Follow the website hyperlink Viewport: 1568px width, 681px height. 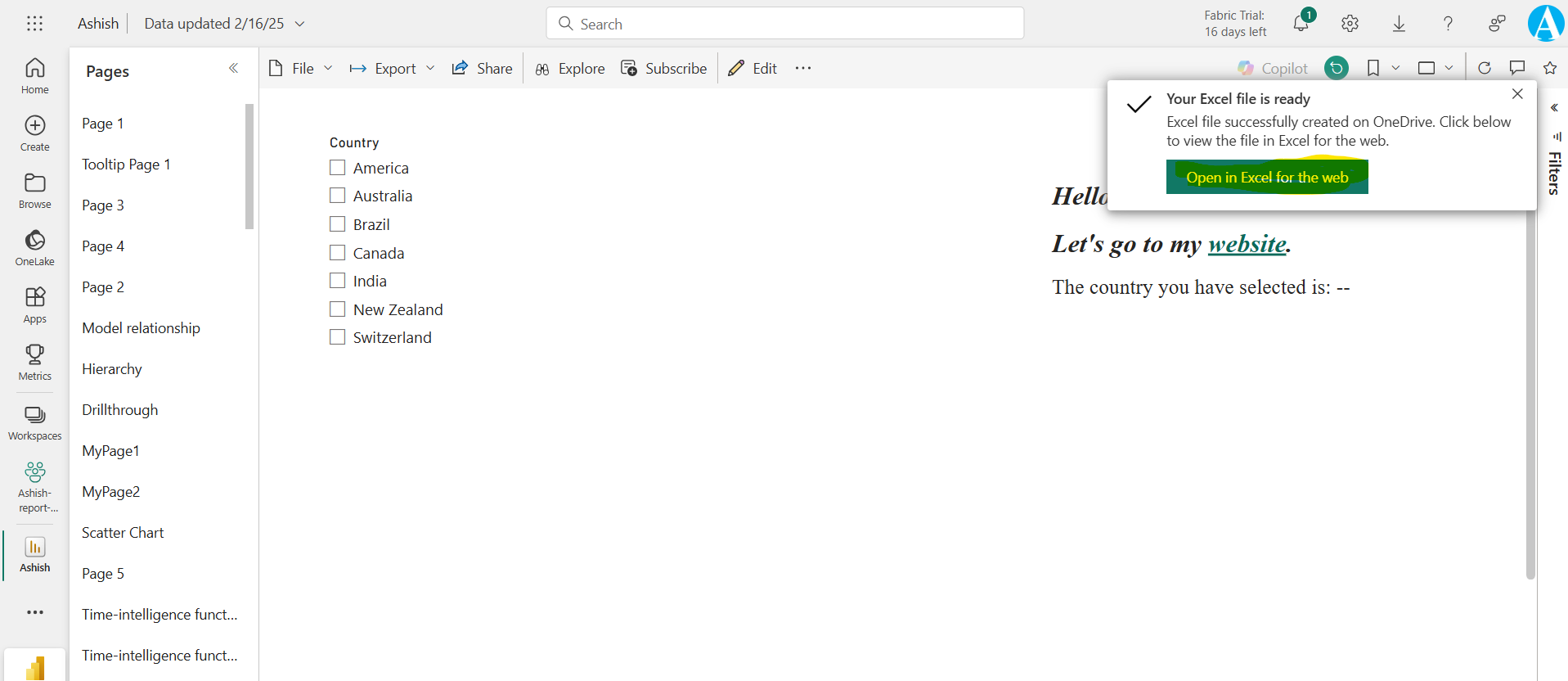pyautogui.click(x=1247, y=244)
